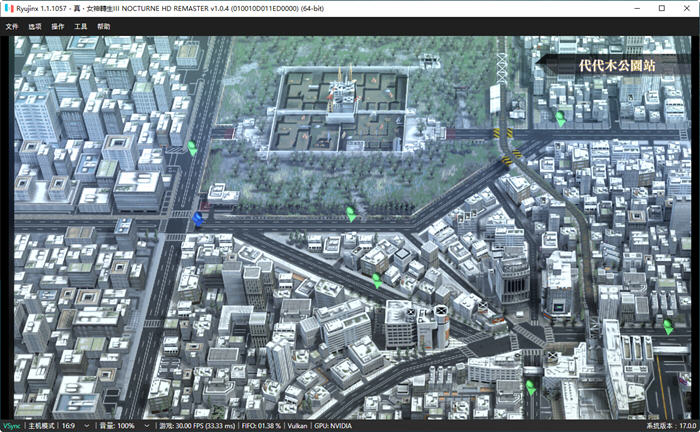Click the 系统版本: 17.0.0 label

pyautogui.click(x=671, y=426)
